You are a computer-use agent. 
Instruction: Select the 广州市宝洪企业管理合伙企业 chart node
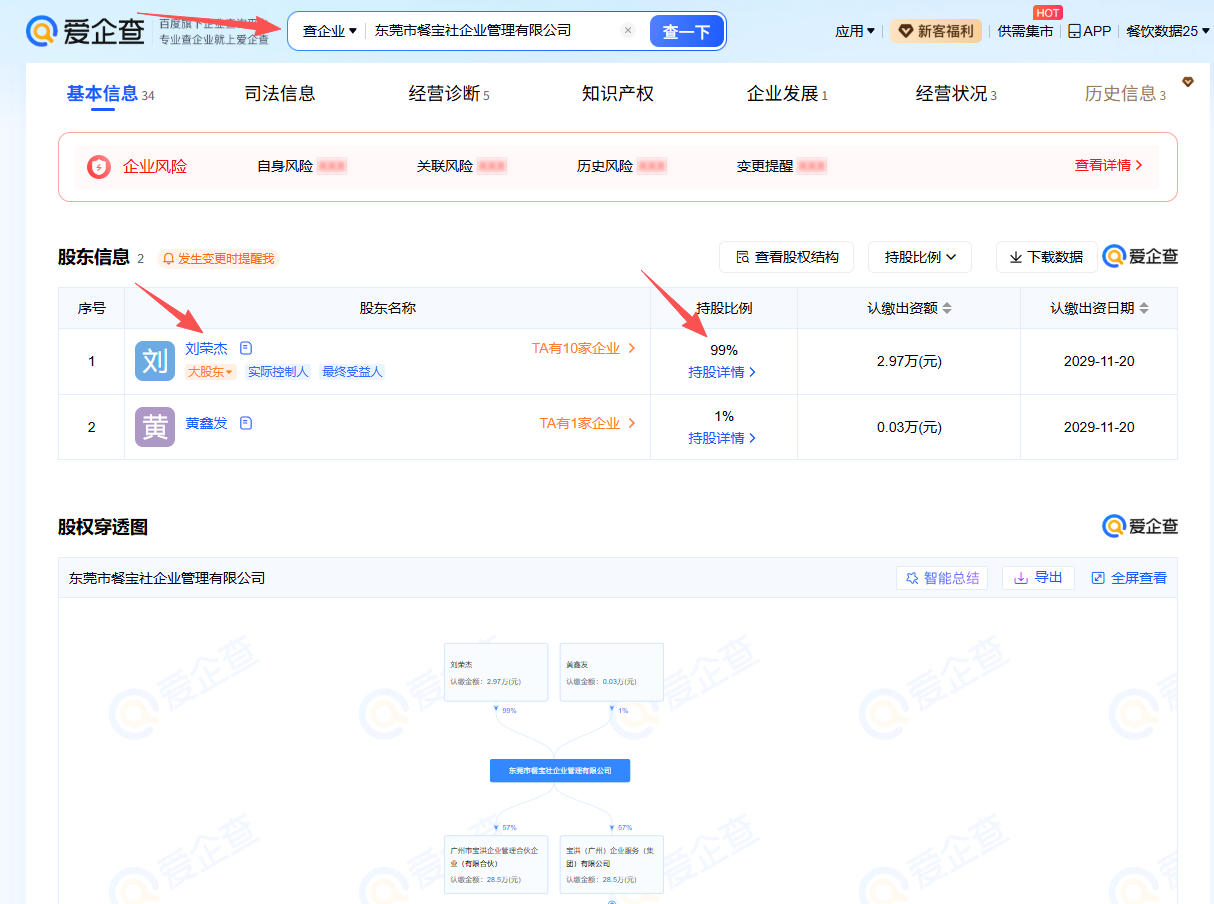coord(496,864)
